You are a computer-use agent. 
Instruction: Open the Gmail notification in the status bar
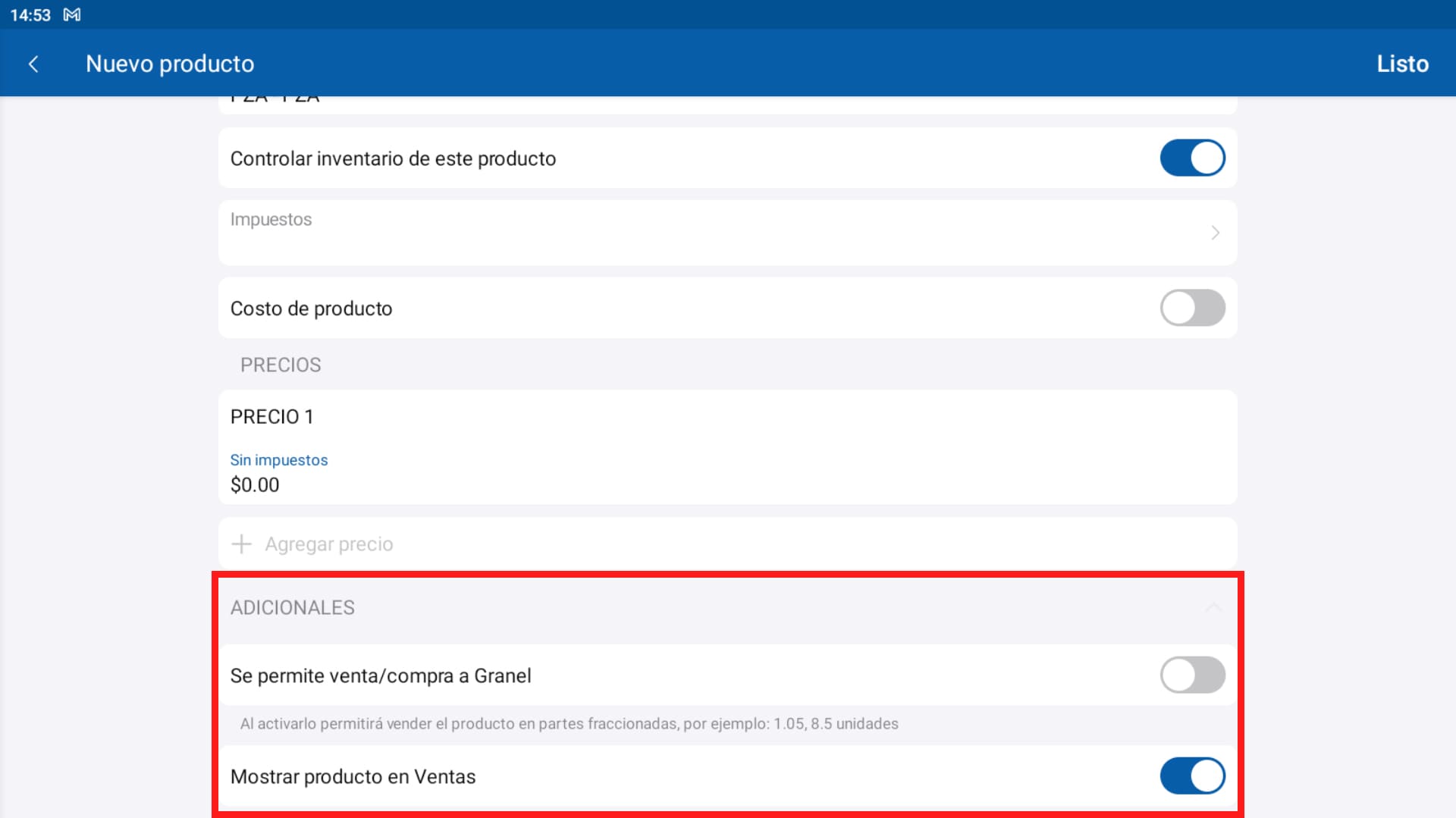(x=71, y=14)
